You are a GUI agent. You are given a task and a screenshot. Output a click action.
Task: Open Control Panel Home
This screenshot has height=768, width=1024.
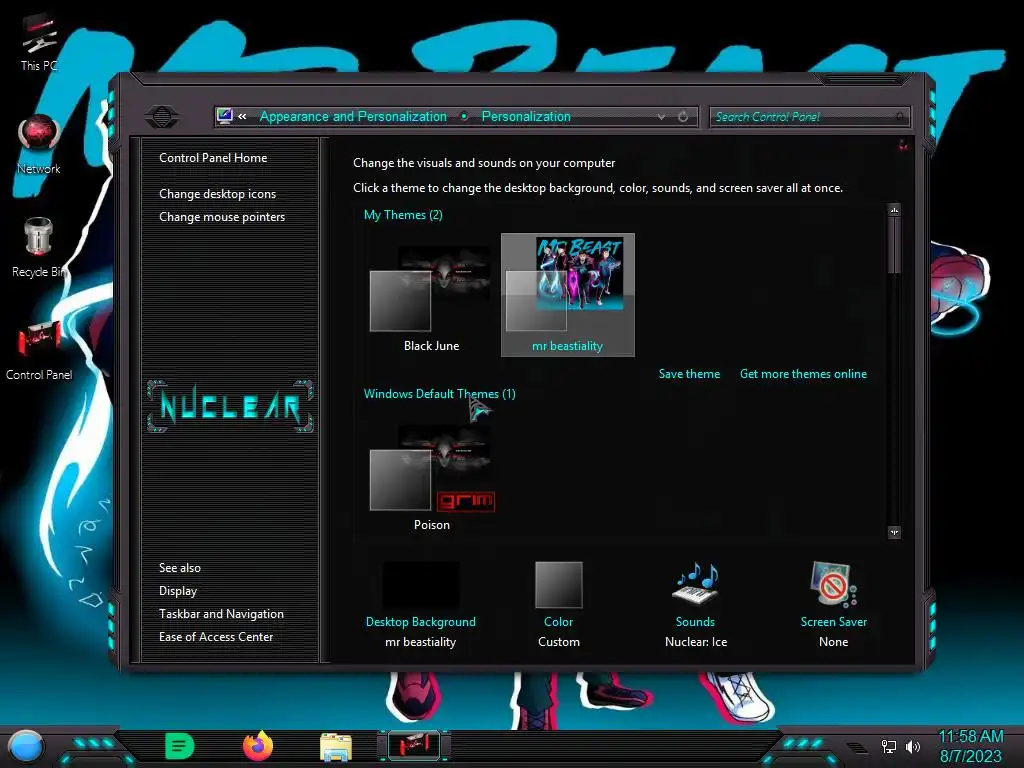pyautogui.click(x=213, y=157)
